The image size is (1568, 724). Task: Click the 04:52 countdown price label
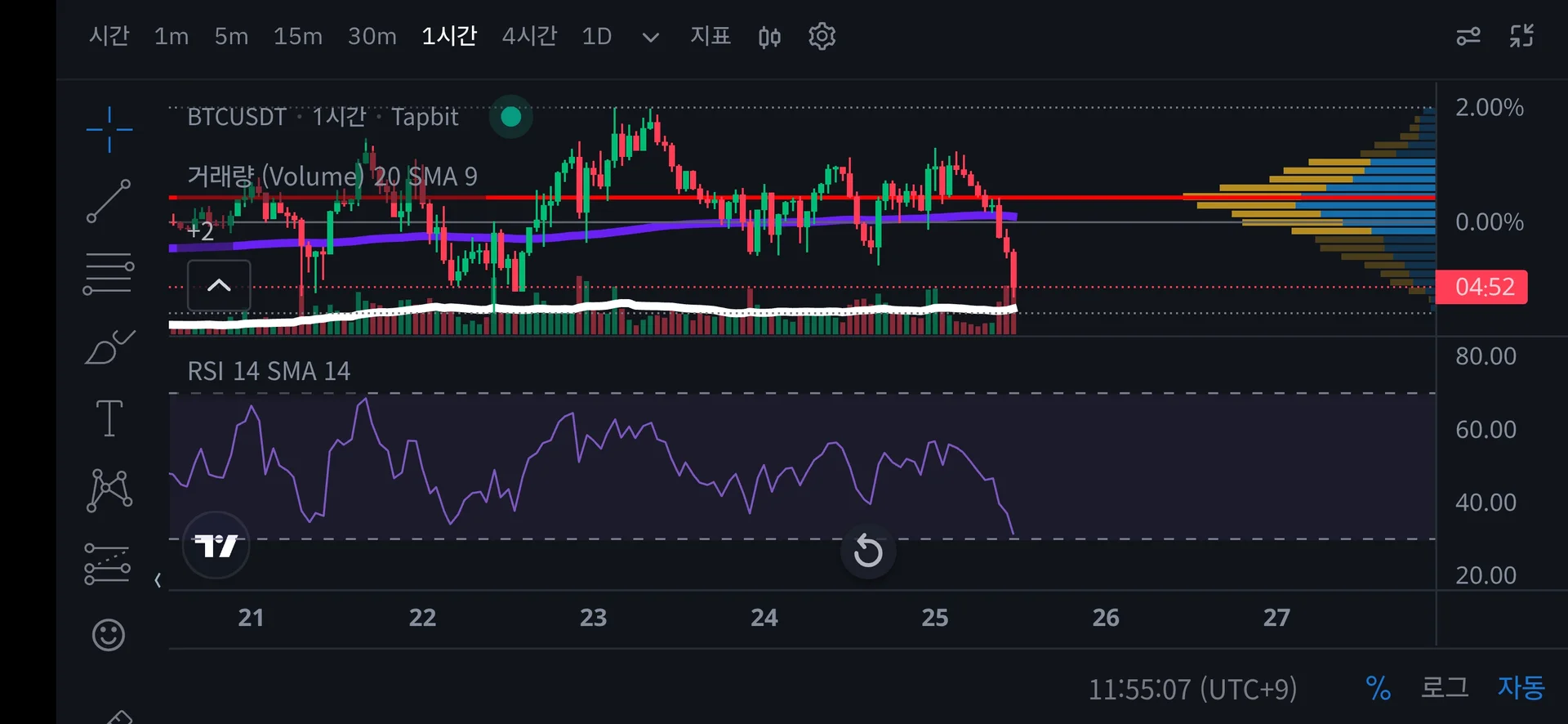1481,288
